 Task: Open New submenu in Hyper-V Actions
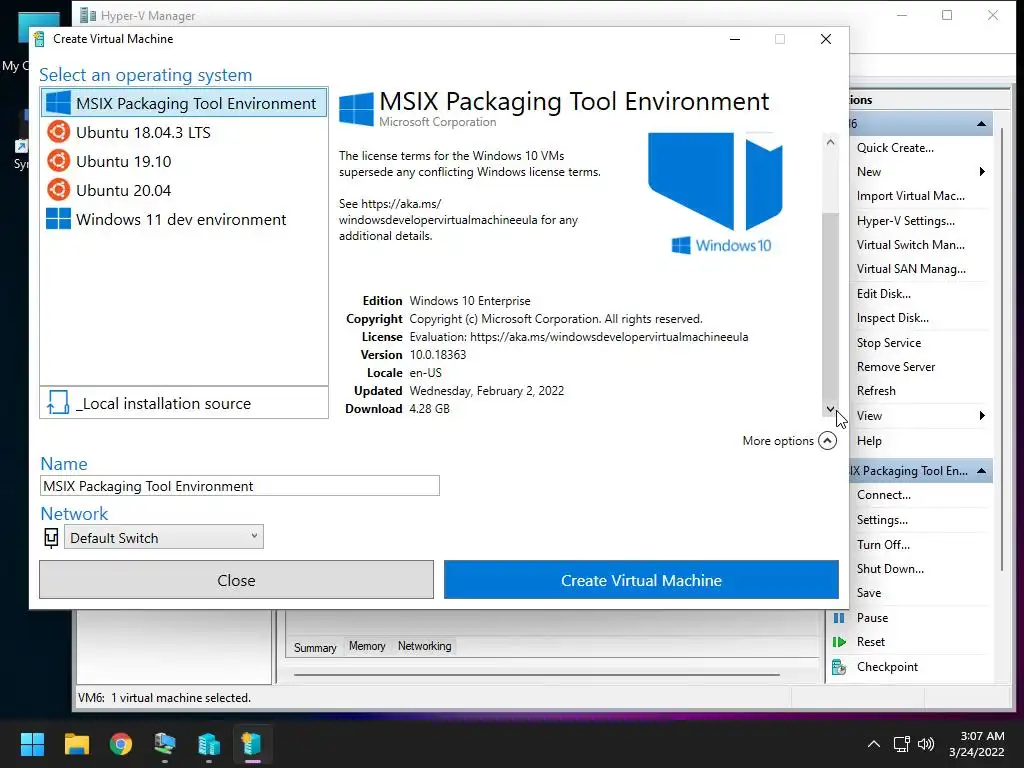point(869,172)
